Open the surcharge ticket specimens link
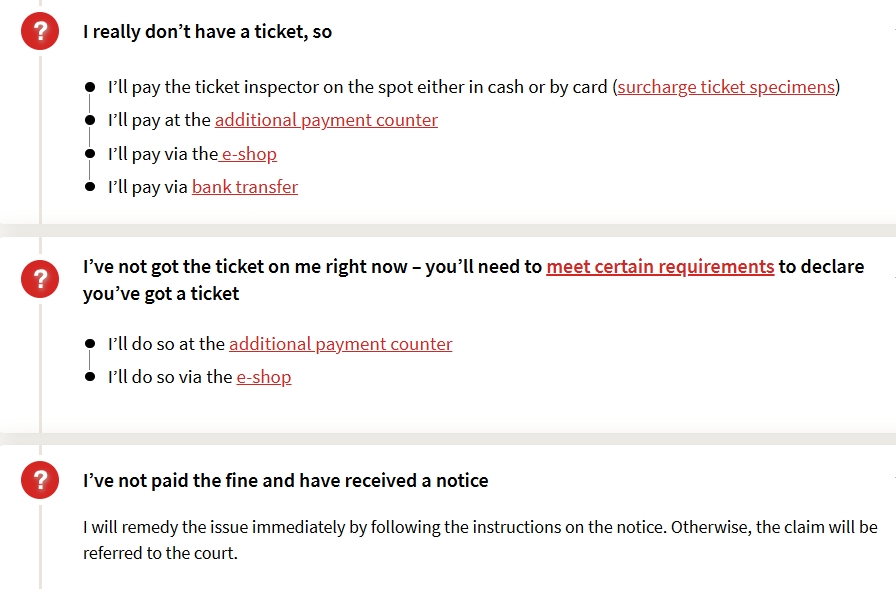The height and width of the screenshot is (589, 896). [x=726, y=87]
